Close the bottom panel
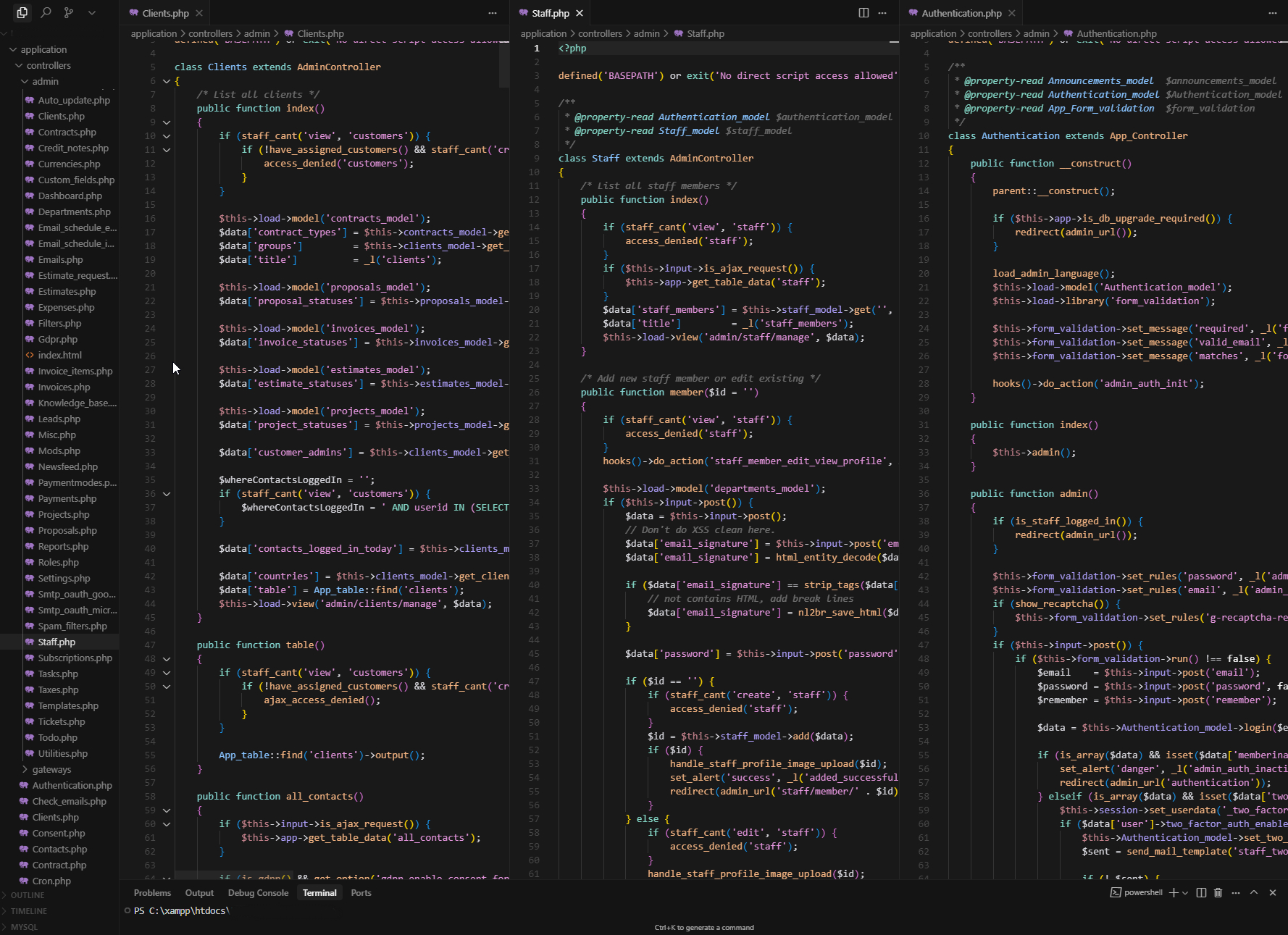This screenshot has height=935, width=1288. [x=1273, y=892]
